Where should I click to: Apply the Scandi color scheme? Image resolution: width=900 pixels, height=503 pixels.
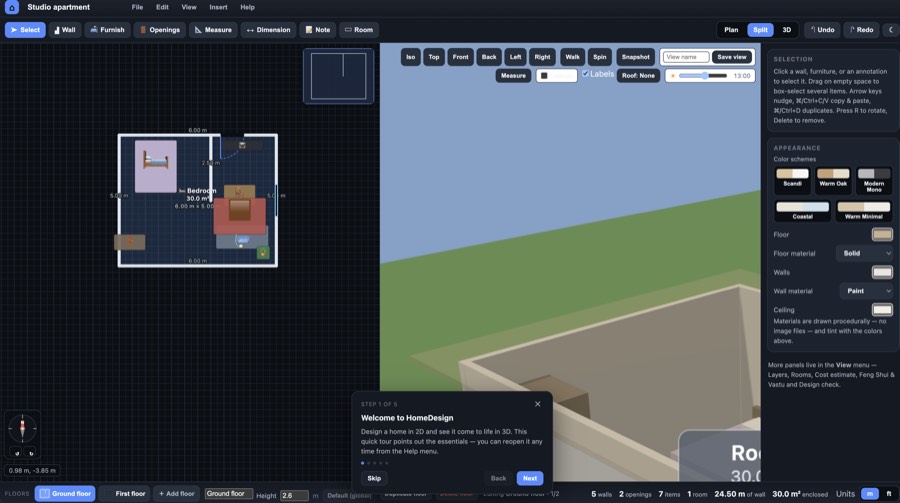pos(792,179)
